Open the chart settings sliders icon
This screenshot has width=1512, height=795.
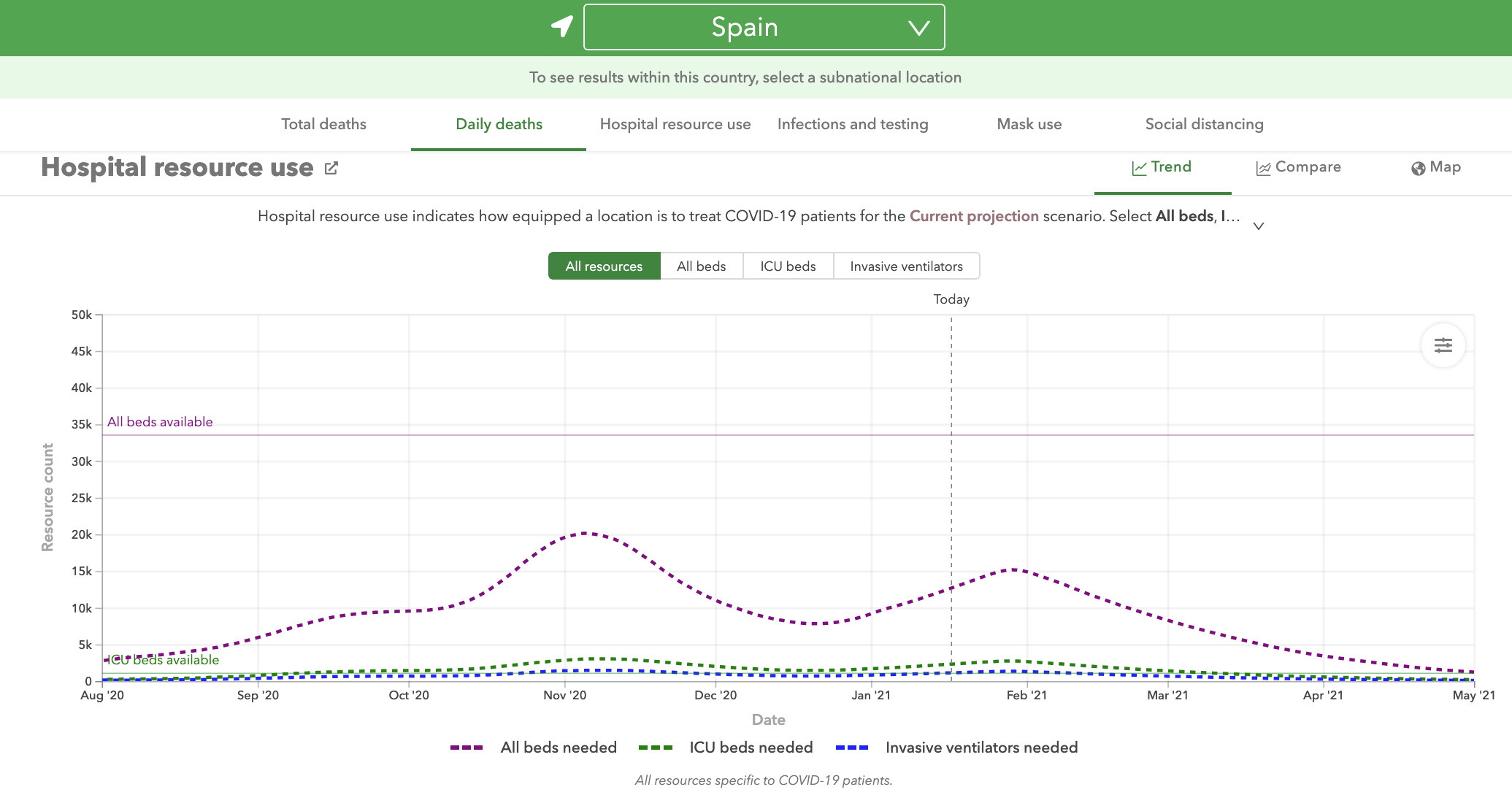coord(1442,345)
